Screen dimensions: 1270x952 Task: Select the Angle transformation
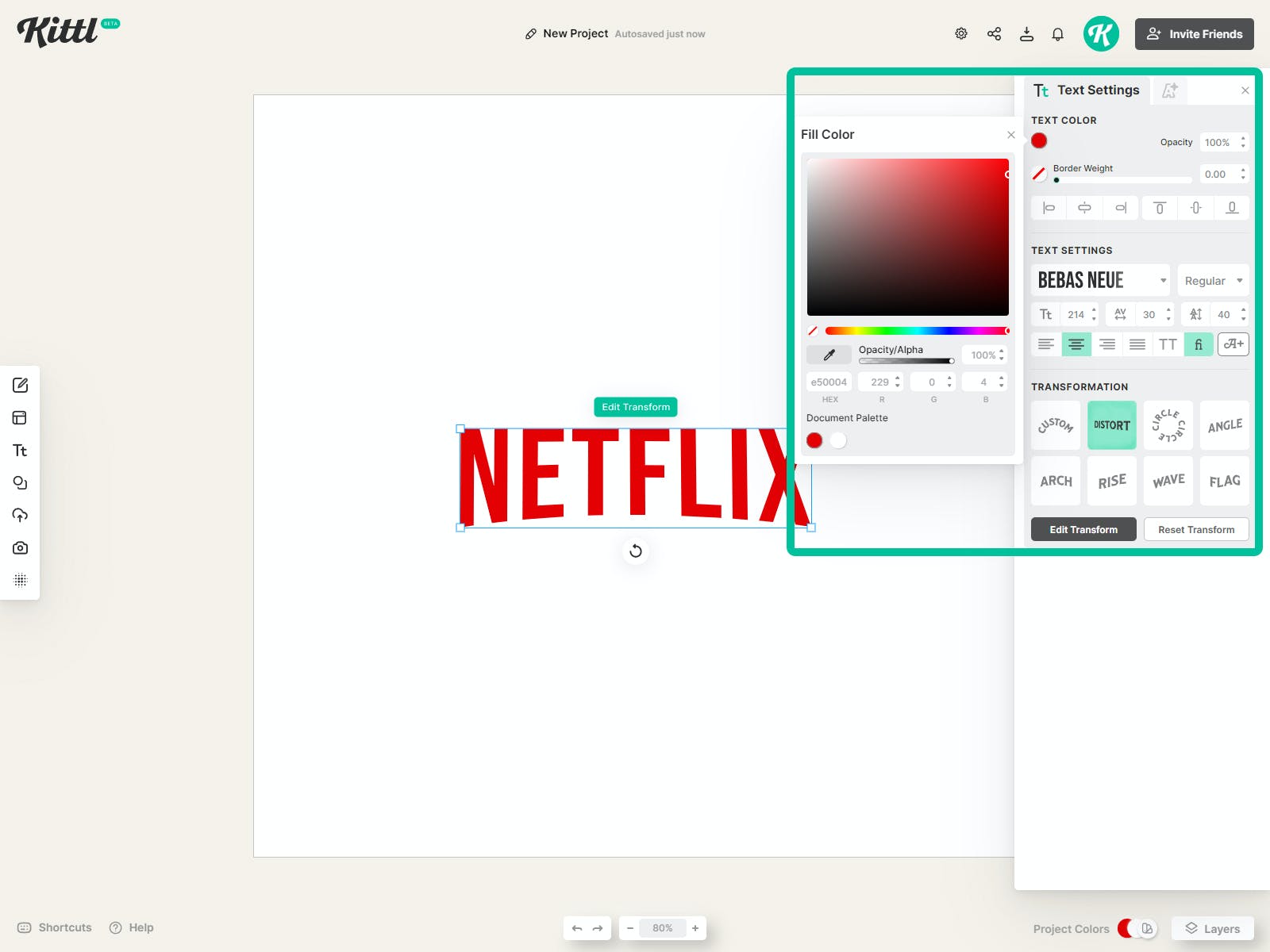(1225, 425)
